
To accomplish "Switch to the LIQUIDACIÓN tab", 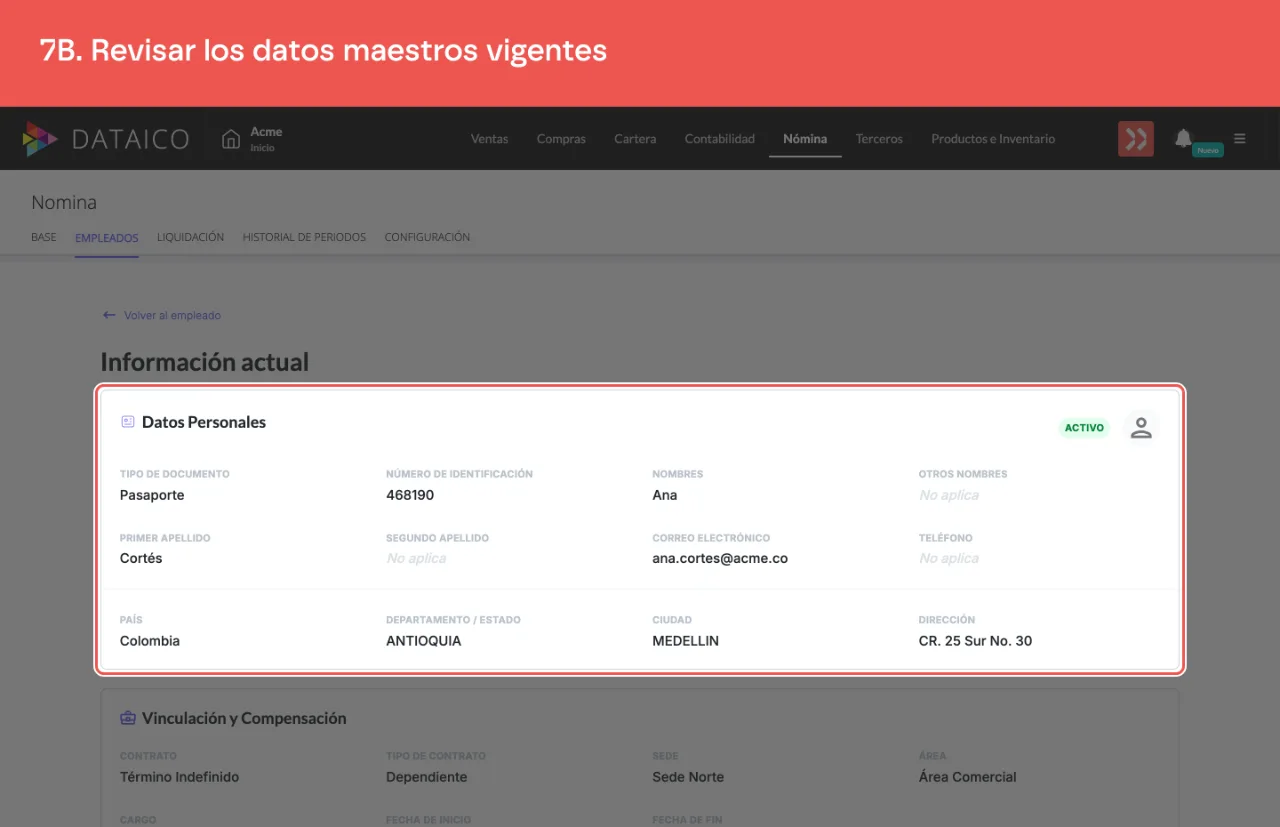I will [x=191, y=237].
